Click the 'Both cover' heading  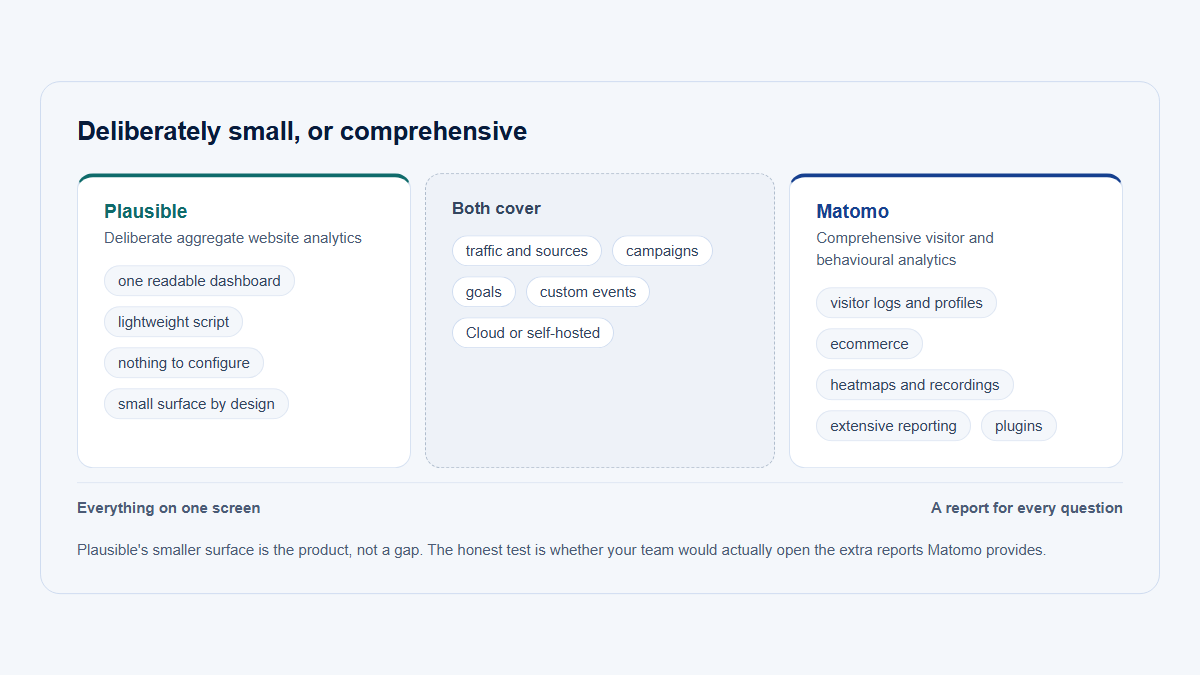point(496,208)
